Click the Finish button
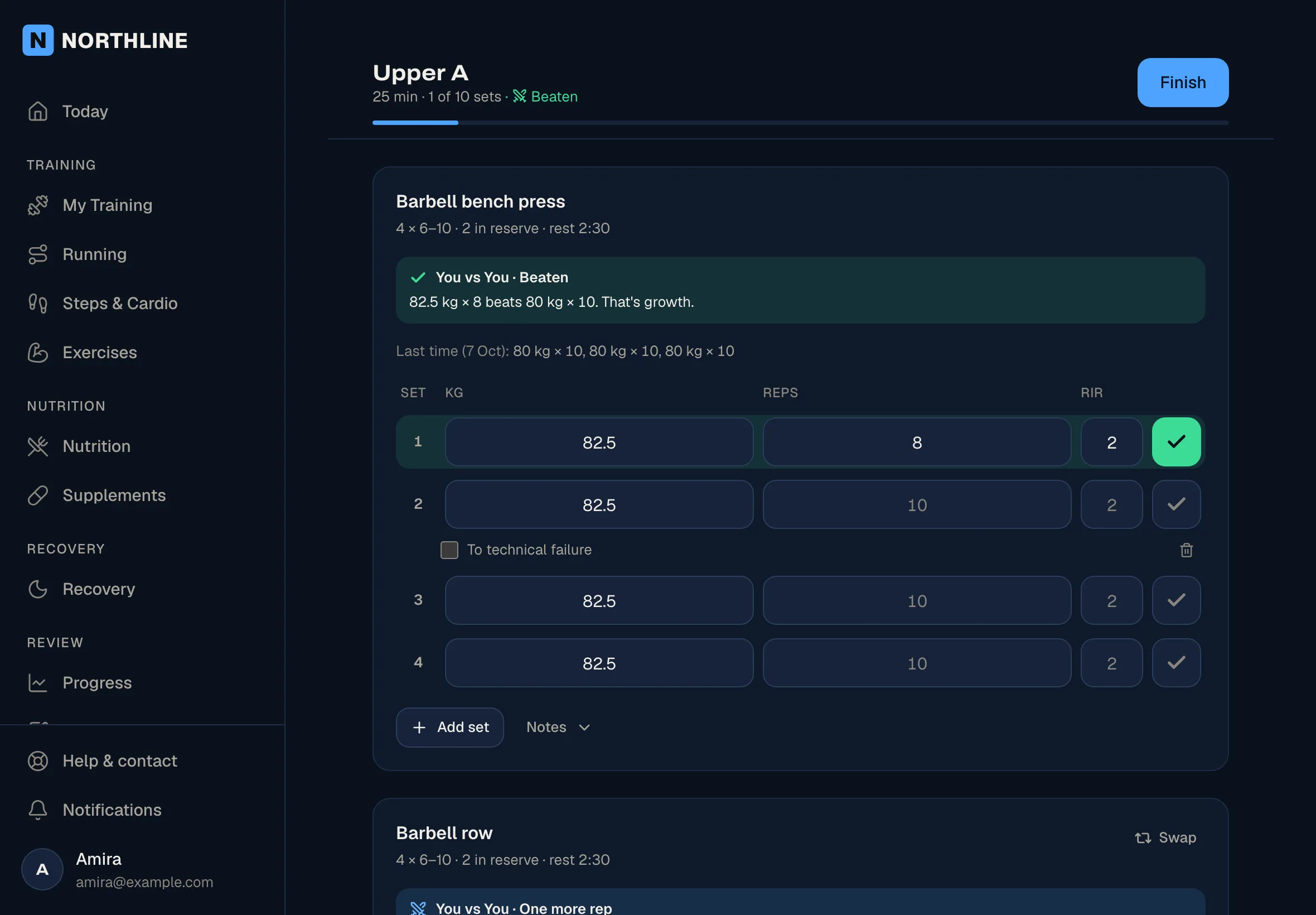1316x915 pixels. (1183, 83)
